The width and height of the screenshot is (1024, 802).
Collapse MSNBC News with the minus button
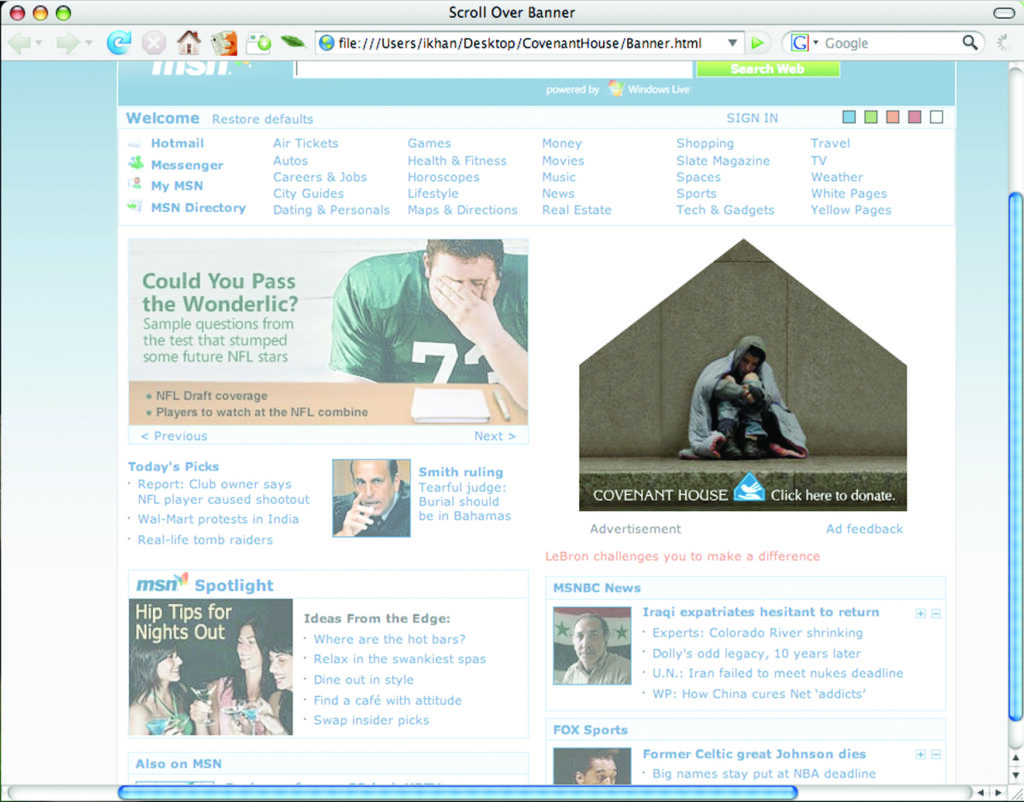tap(936, 613)
